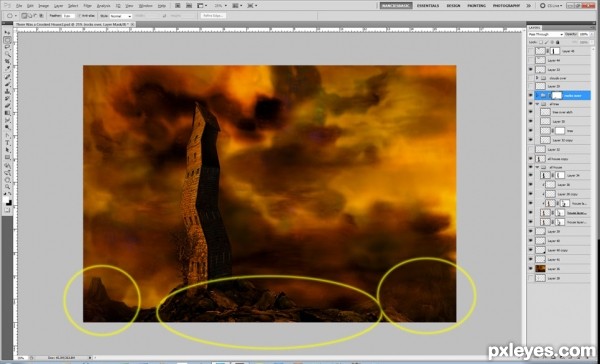Open CS Live services

[x=552, y=6]
